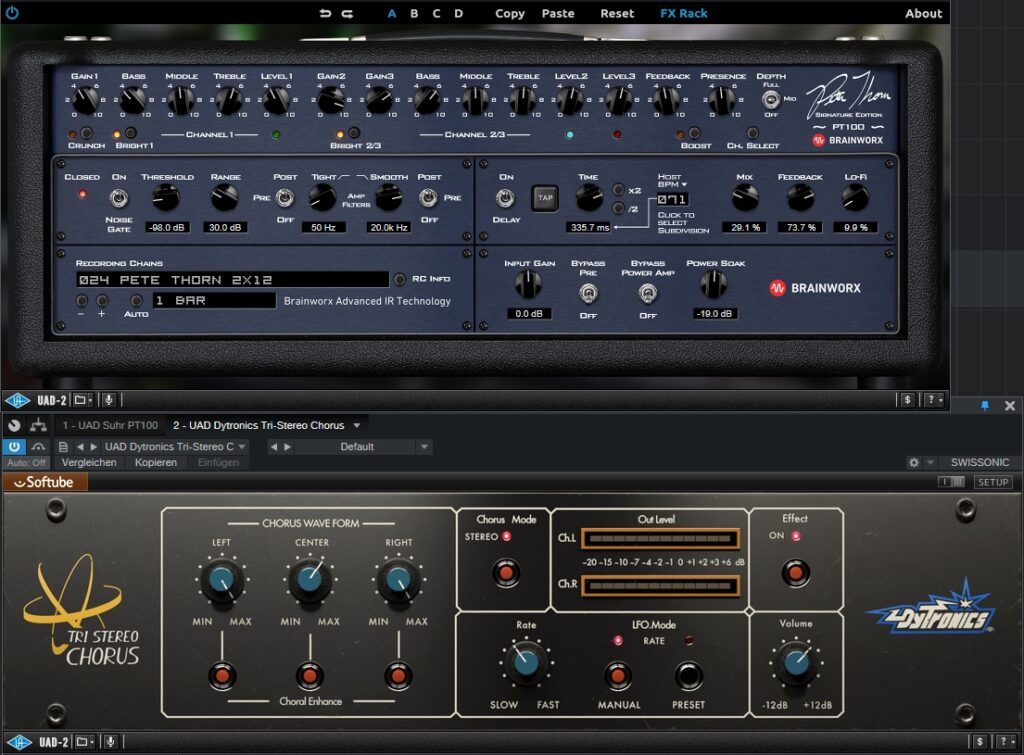Open the preset document icon in host bar
The image size is (1024, 755).
(x=63, y=447)
